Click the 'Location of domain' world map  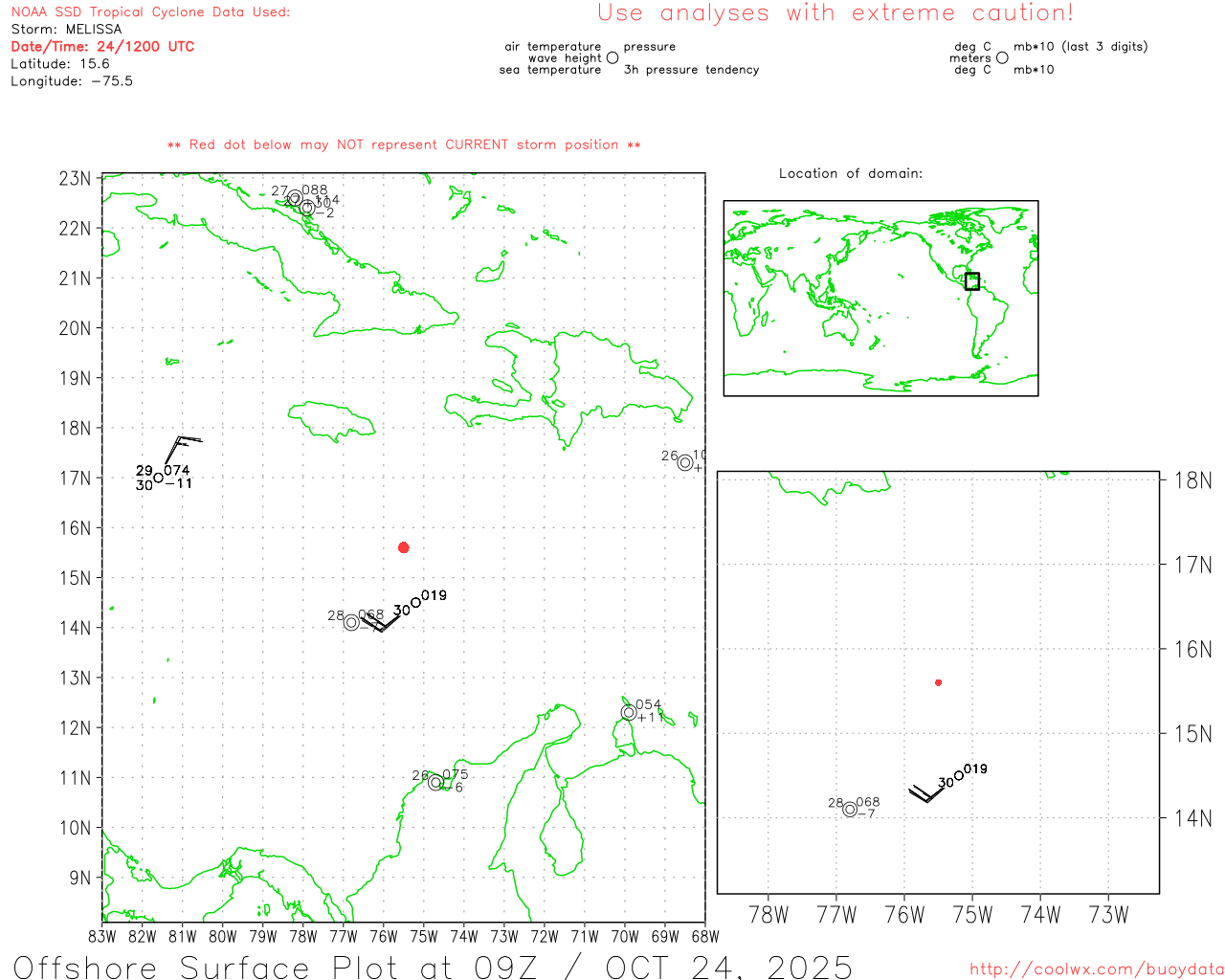[x=881, y=299]
